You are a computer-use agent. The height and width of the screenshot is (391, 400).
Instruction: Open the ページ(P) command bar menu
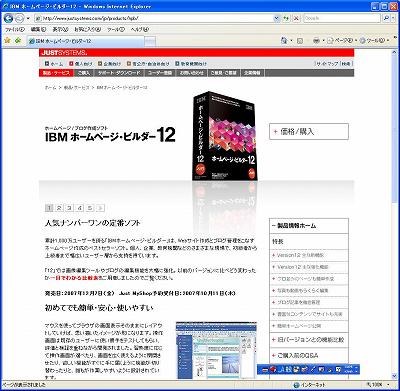coord(342,41)
